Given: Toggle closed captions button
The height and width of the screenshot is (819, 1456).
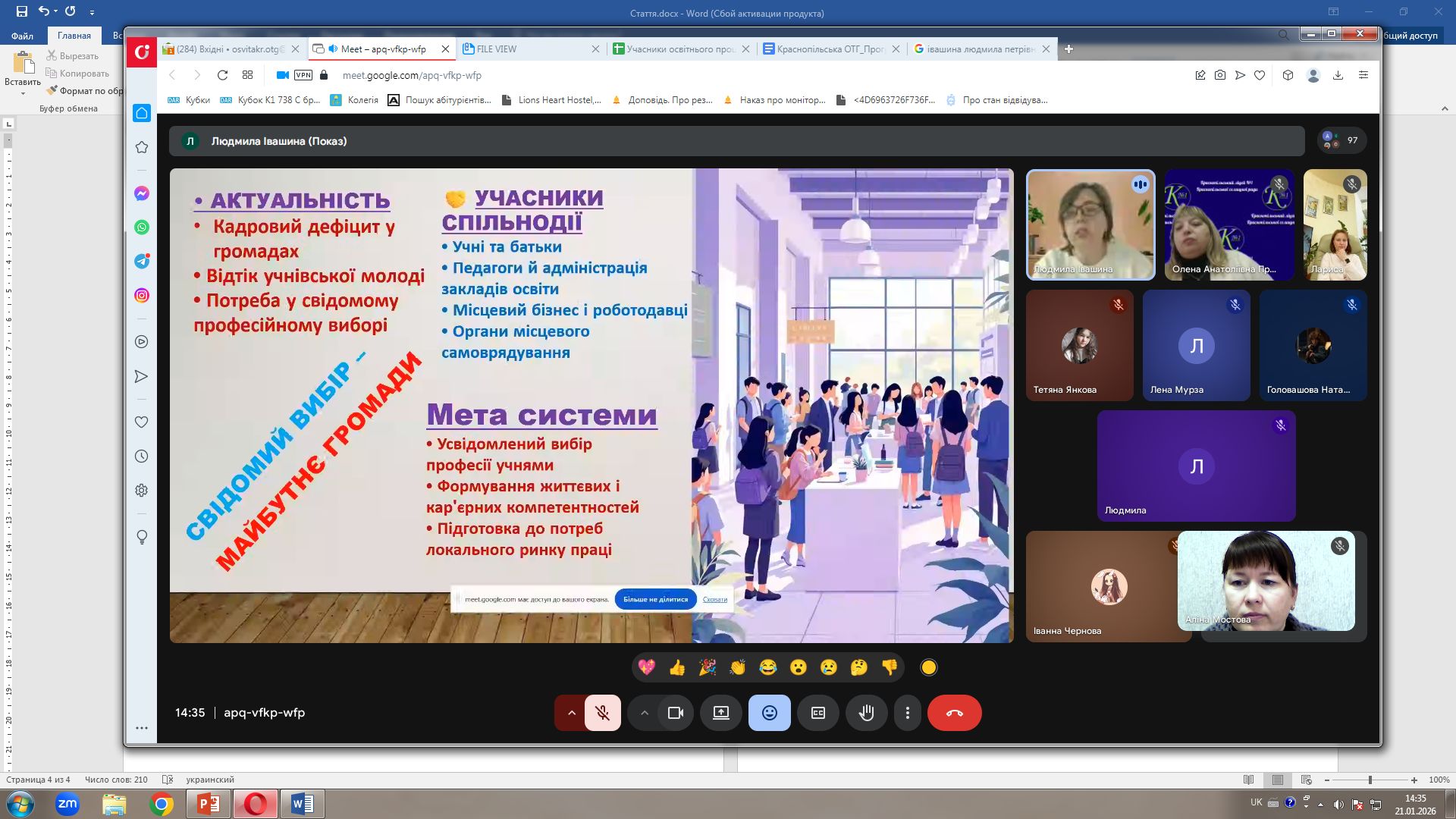Looking at the screenshot, I should (817, 713).
